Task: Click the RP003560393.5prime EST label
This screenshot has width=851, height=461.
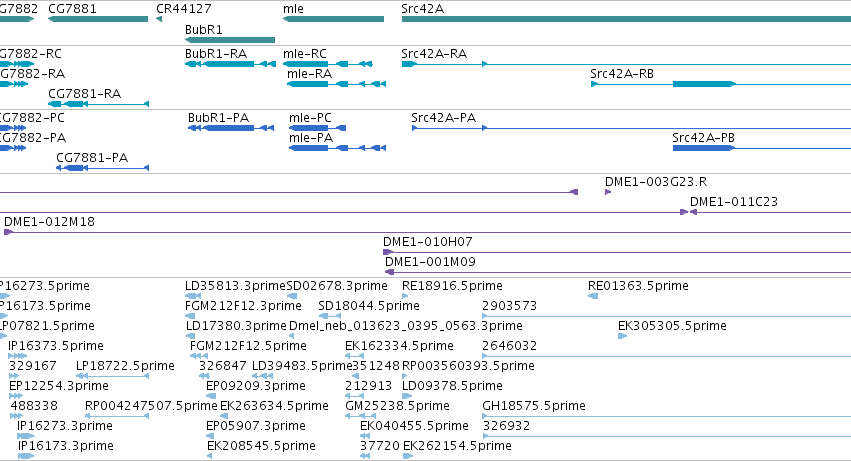Action: (x=468, y=367)
